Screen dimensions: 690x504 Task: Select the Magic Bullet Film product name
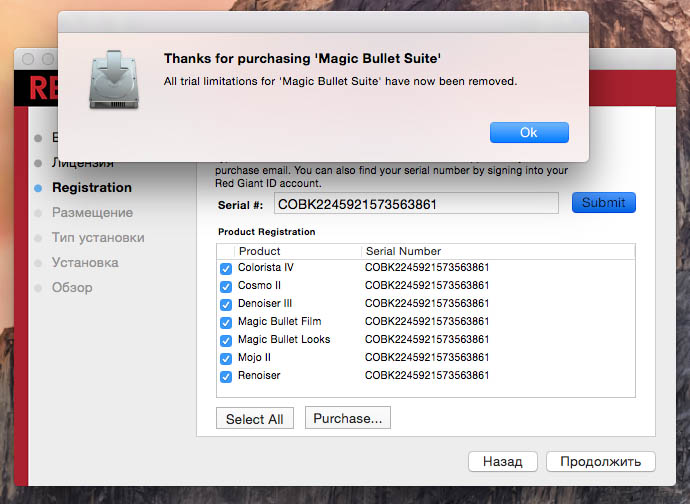pos(279,321)
